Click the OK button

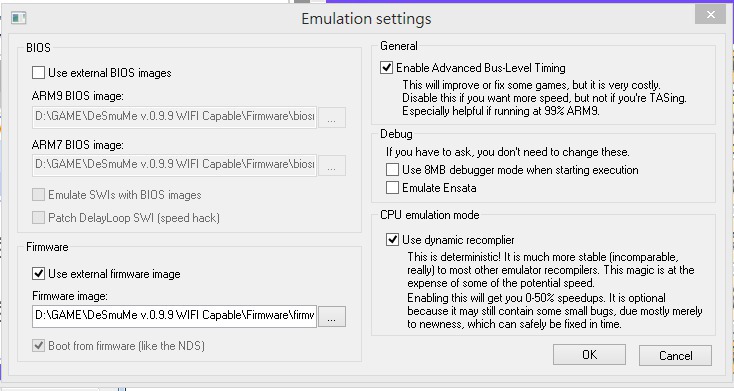589,355
